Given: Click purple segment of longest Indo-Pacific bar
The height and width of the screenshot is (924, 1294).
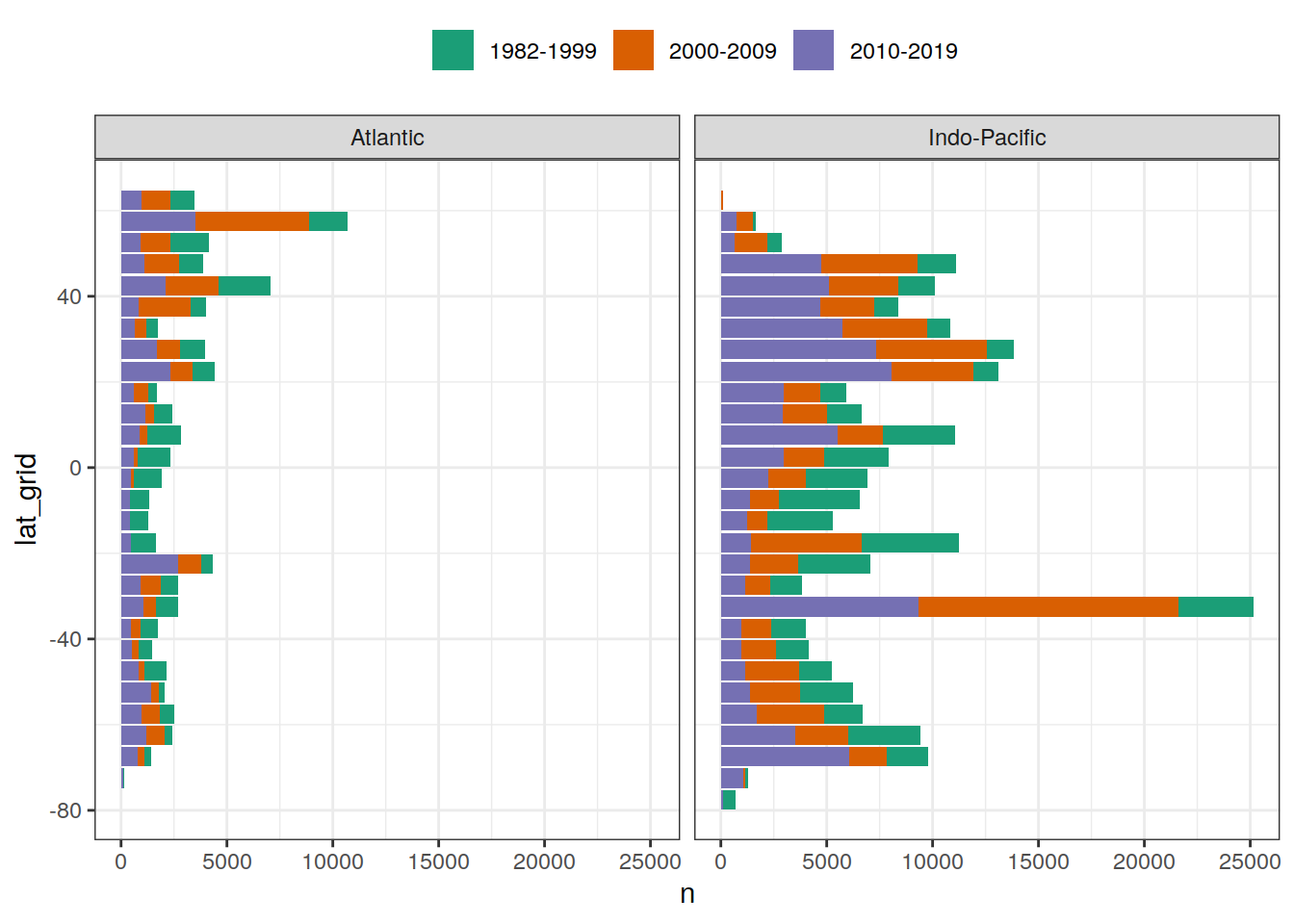Looking at the screenshot, I should click(818, 606).
